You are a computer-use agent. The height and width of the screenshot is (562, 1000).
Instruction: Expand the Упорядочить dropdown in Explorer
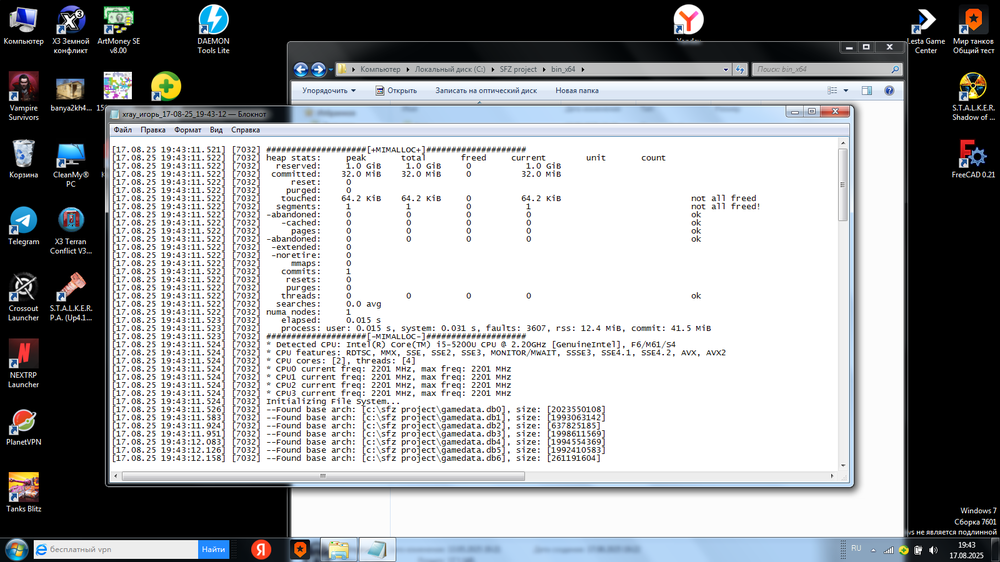click(x=328, y=90)
